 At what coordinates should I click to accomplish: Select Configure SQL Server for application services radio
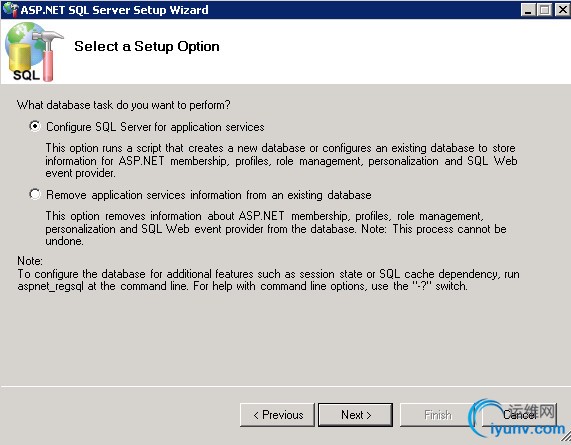click(x=35, y=126)
